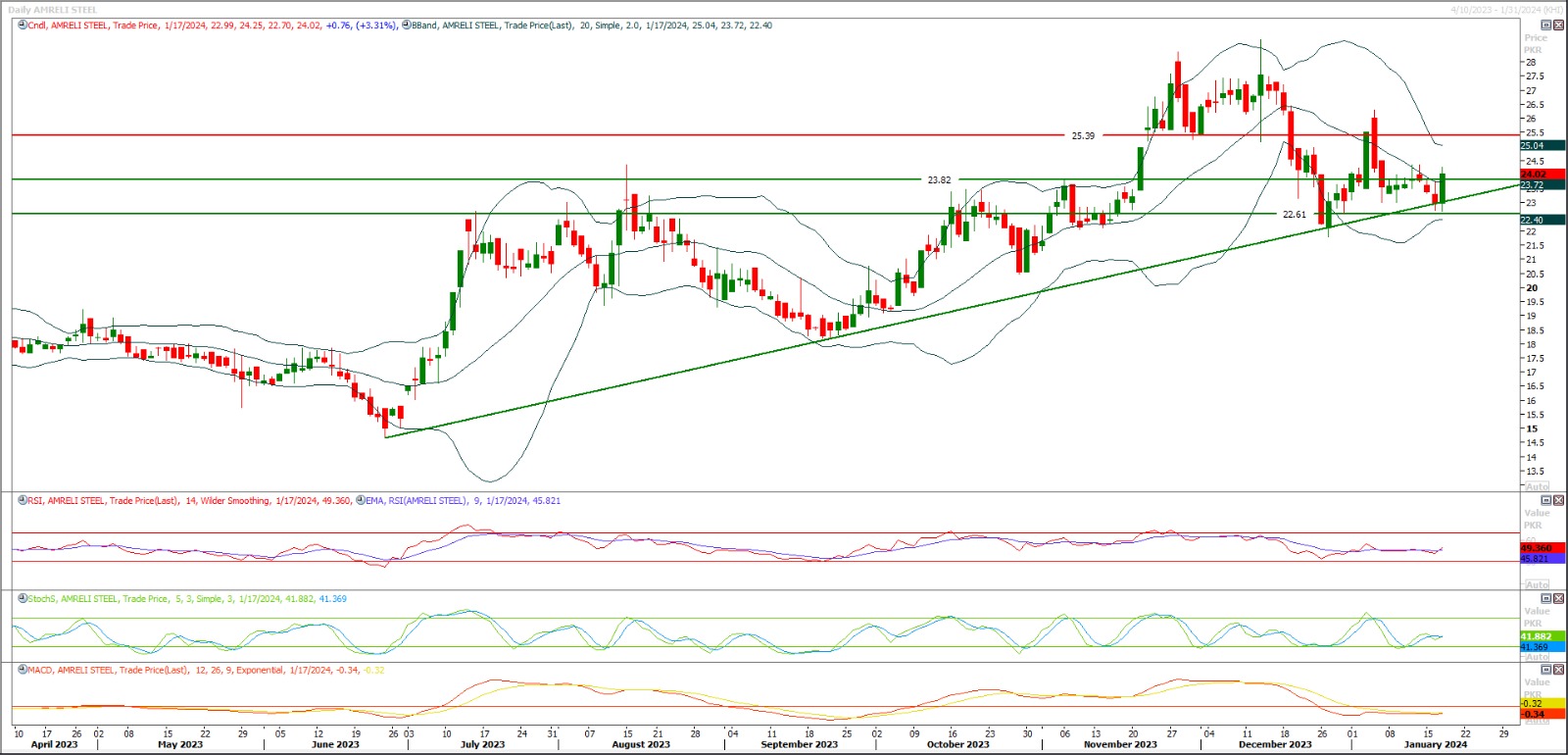Toggle Auto scaling on the RSI axis
Viewport: 1568px width, 755px height.
pos(1538,584)
